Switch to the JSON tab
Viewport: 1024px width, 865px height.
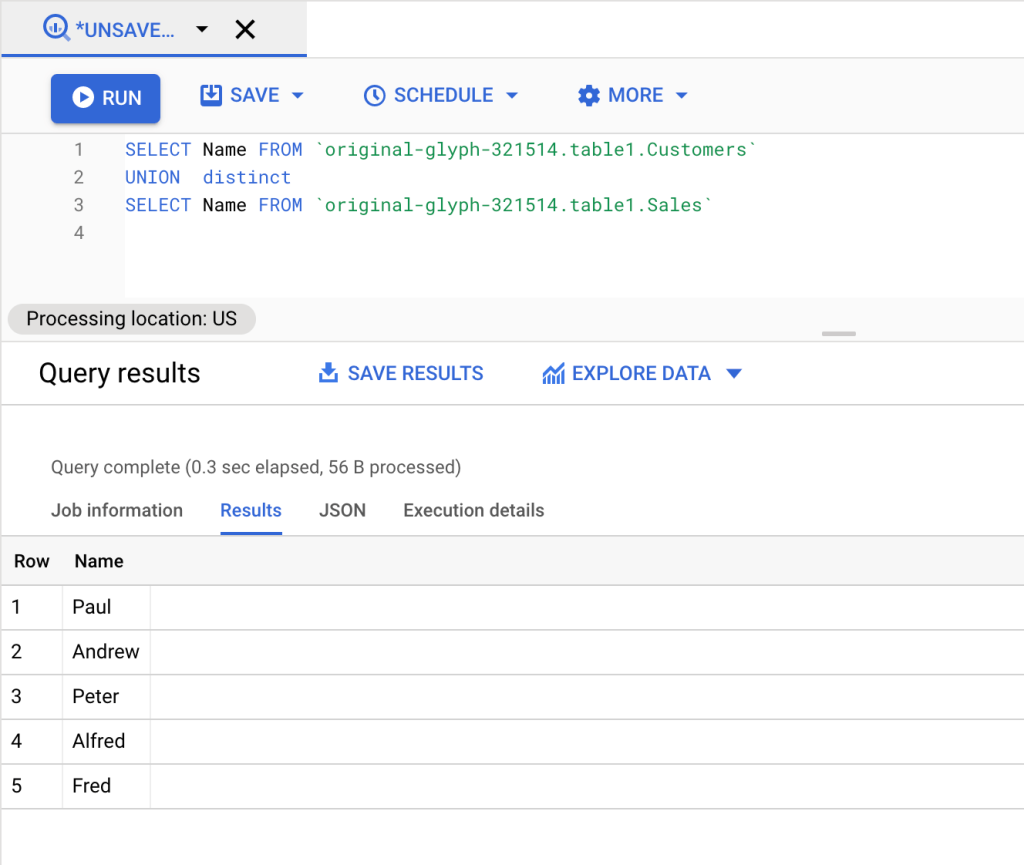[342, 511]
